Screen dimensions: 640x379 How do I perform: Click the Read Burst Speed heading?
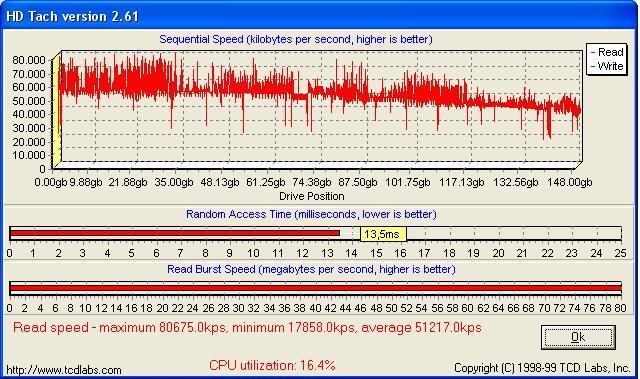311,269
